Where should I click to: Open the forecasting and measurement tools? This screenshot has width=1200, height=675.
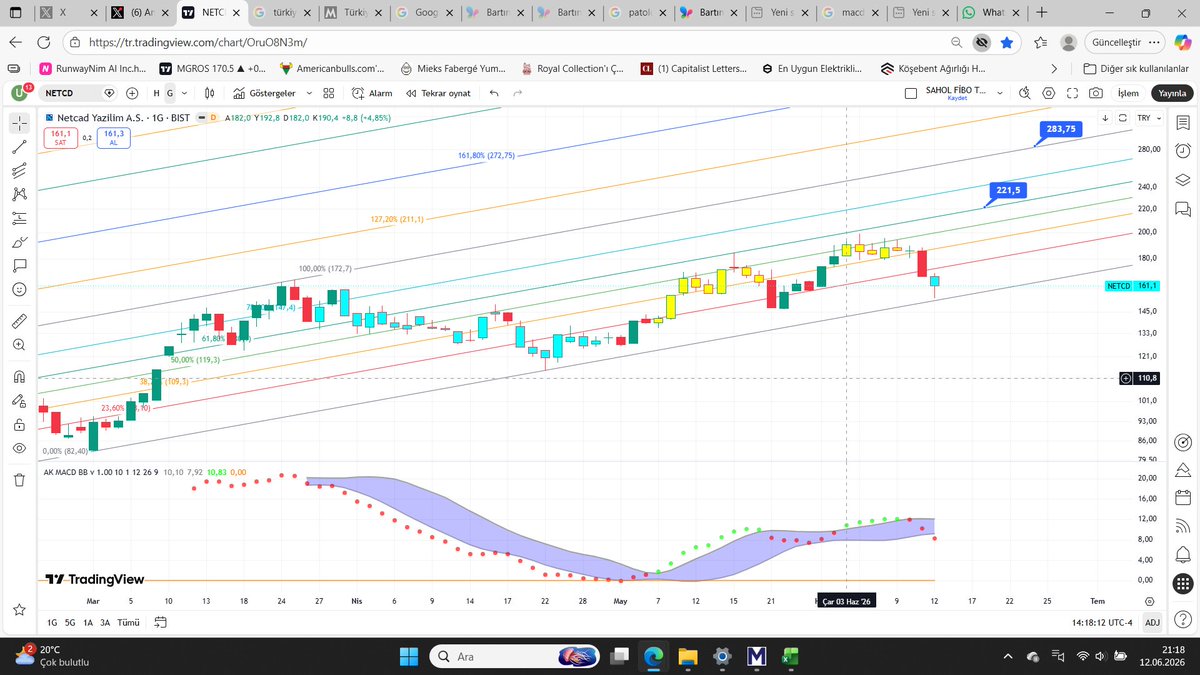(x=20, y=219)
